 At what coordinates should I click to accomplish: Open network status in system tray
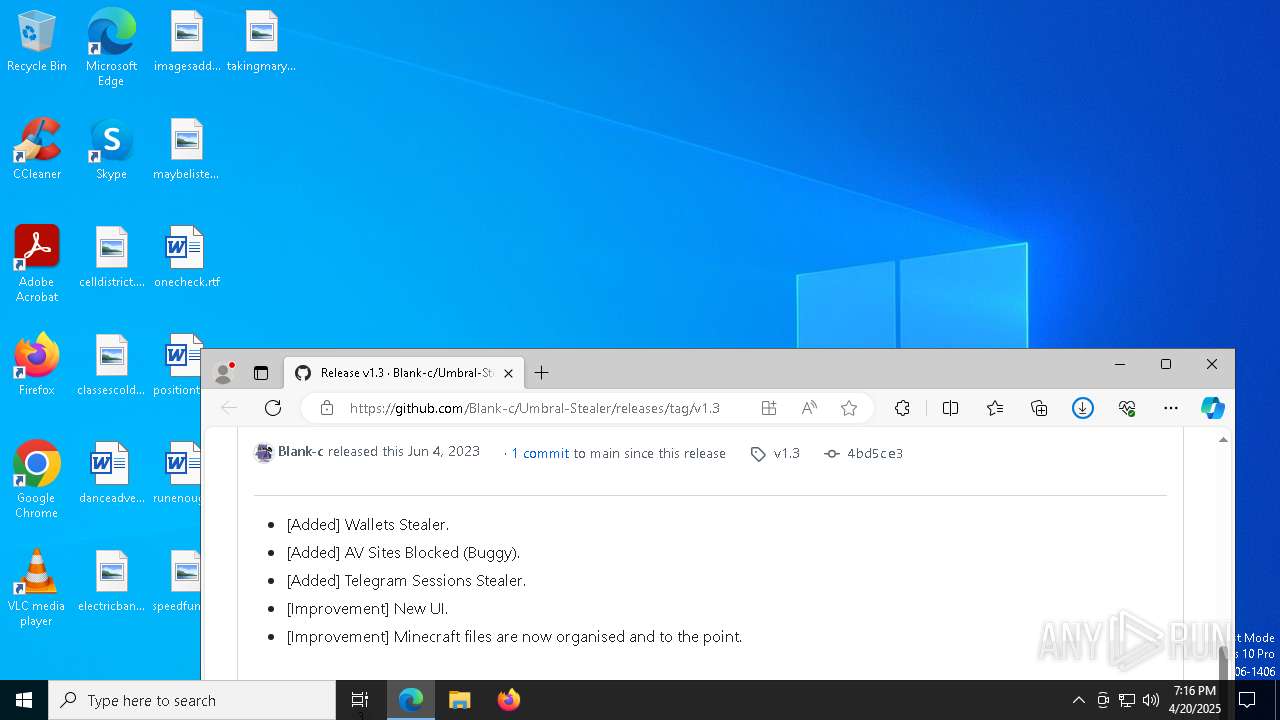(1127, 700)
